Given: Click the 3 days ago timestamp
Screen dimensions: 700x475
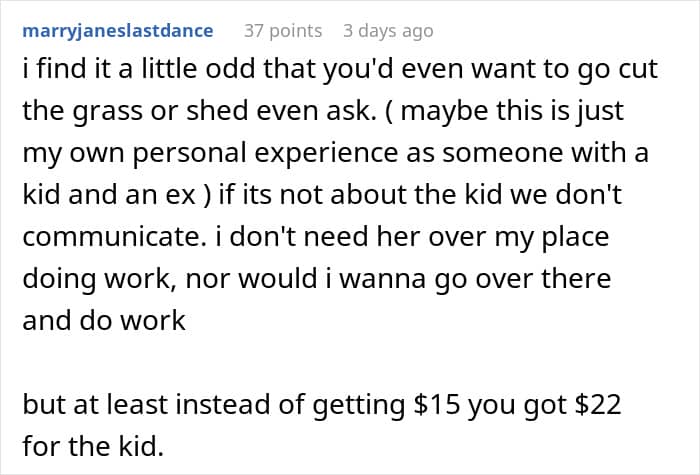Looking at the screenshot, I should (388, 31).
